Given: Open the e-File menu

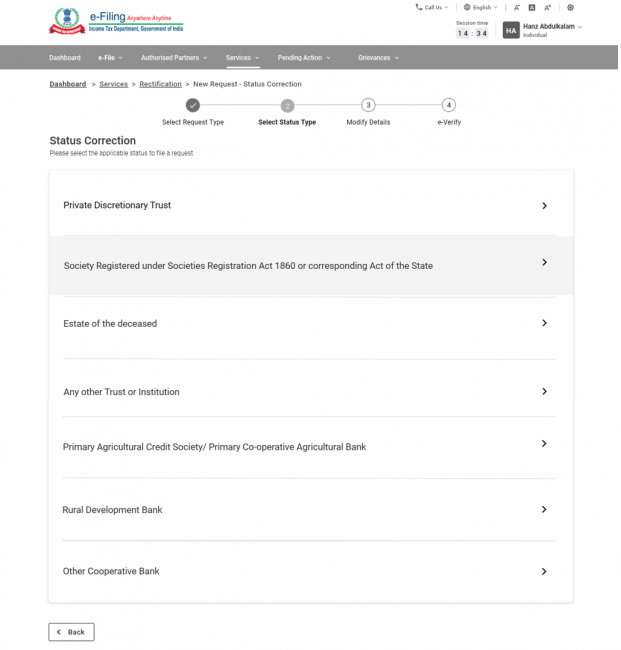Looking at the screenshot, I should pos(111,58).
